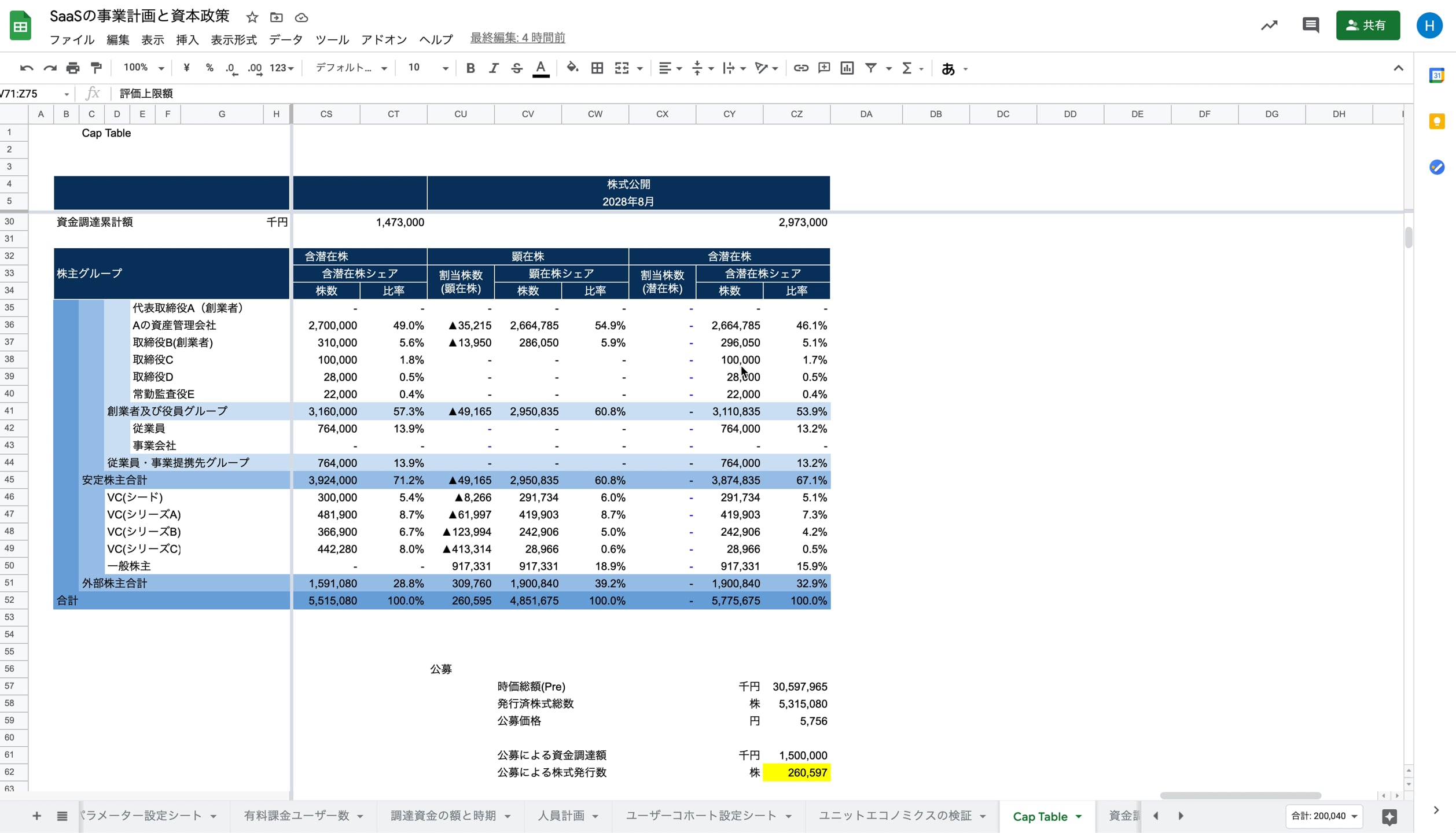The image size is (1456, 833).
Task: Open the text color picker
Action: 541,68
